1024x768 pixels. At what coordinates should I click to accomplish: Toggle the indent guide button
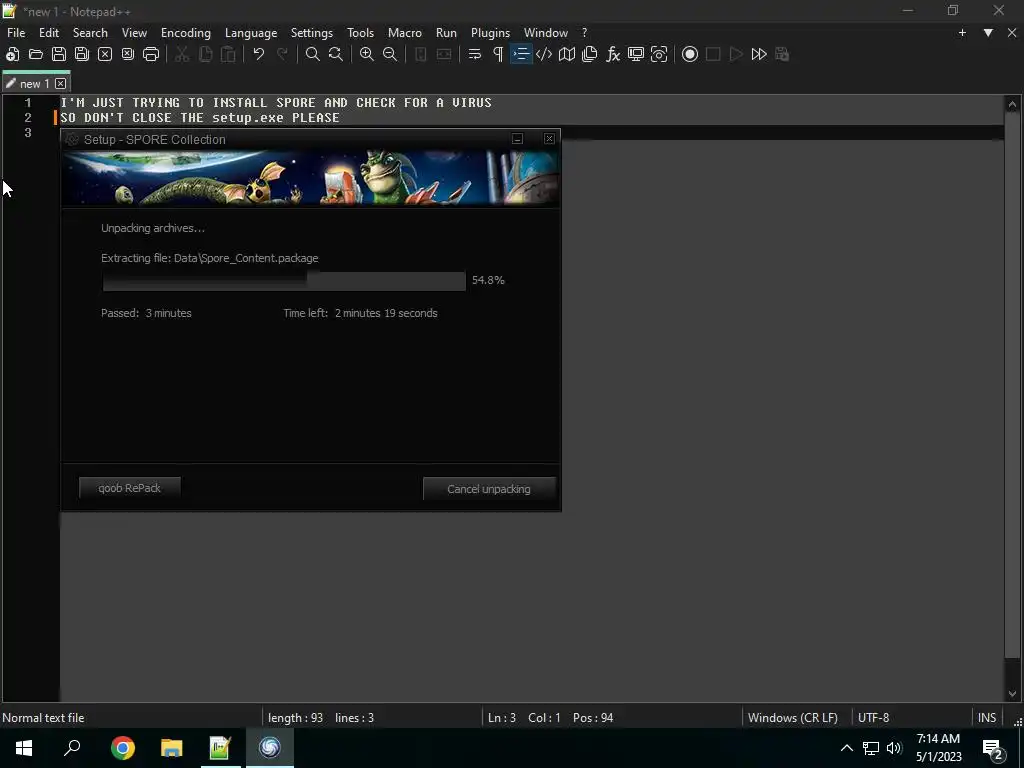coord(521,54)
